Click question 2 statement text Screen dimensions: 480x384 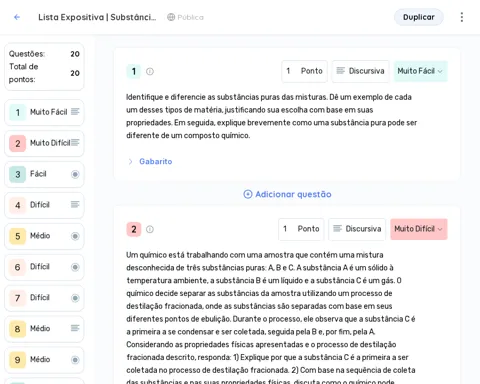pyautogui.click(x=271, y=317)
